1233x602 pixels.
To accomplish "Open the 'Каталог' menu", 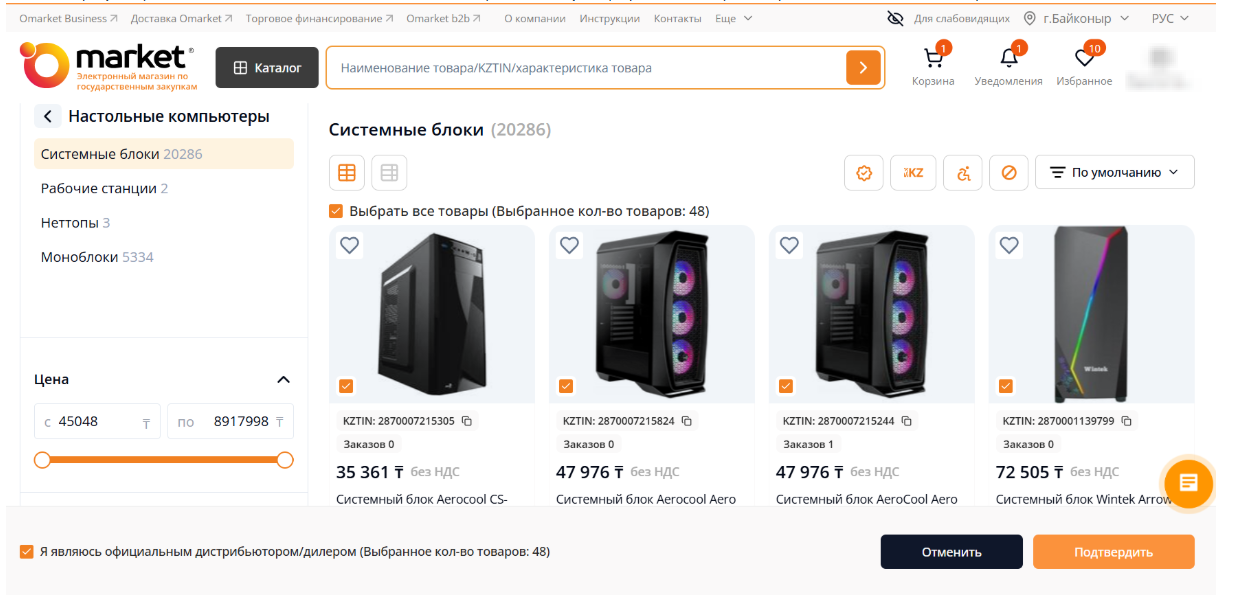I will [x=267, y=68].
